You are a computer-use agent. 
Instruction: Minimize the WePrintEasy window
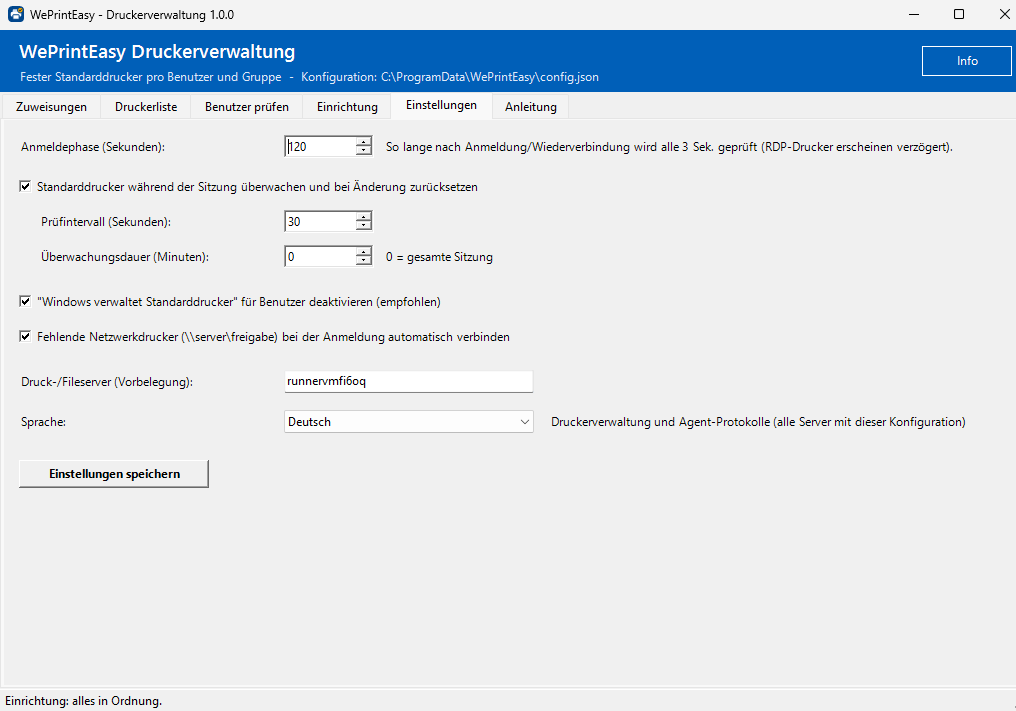click(914, 14)
